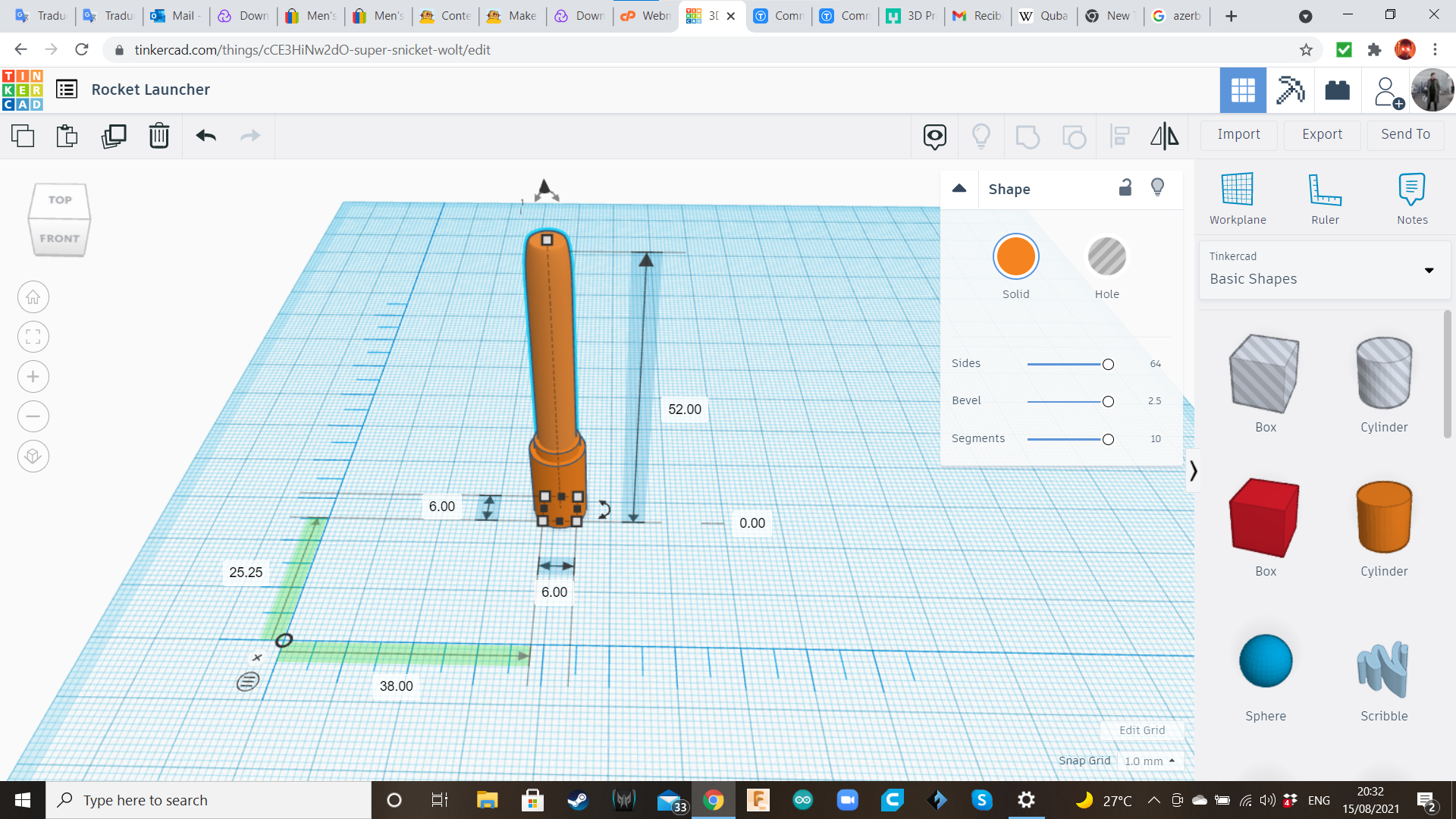Expand the Basic Shapes library dropdown
The image size is (1456, 819).
pos(1429,270)
